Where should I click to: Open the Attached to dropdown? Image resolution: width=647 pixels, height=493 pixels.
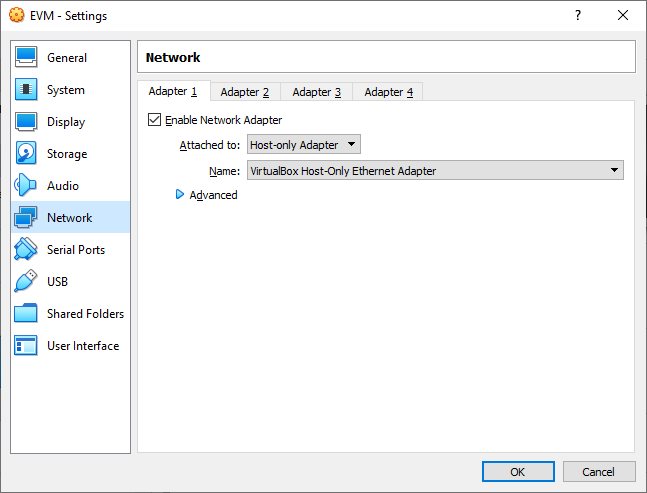(x=304, y=145)
